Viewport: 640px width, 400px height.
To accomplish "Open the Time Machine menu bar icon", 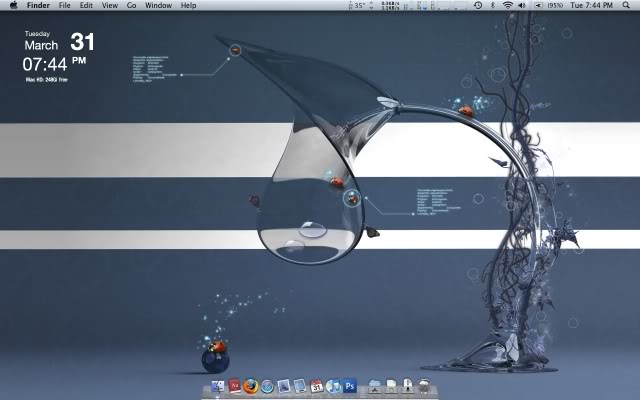I will click(478, 5).
